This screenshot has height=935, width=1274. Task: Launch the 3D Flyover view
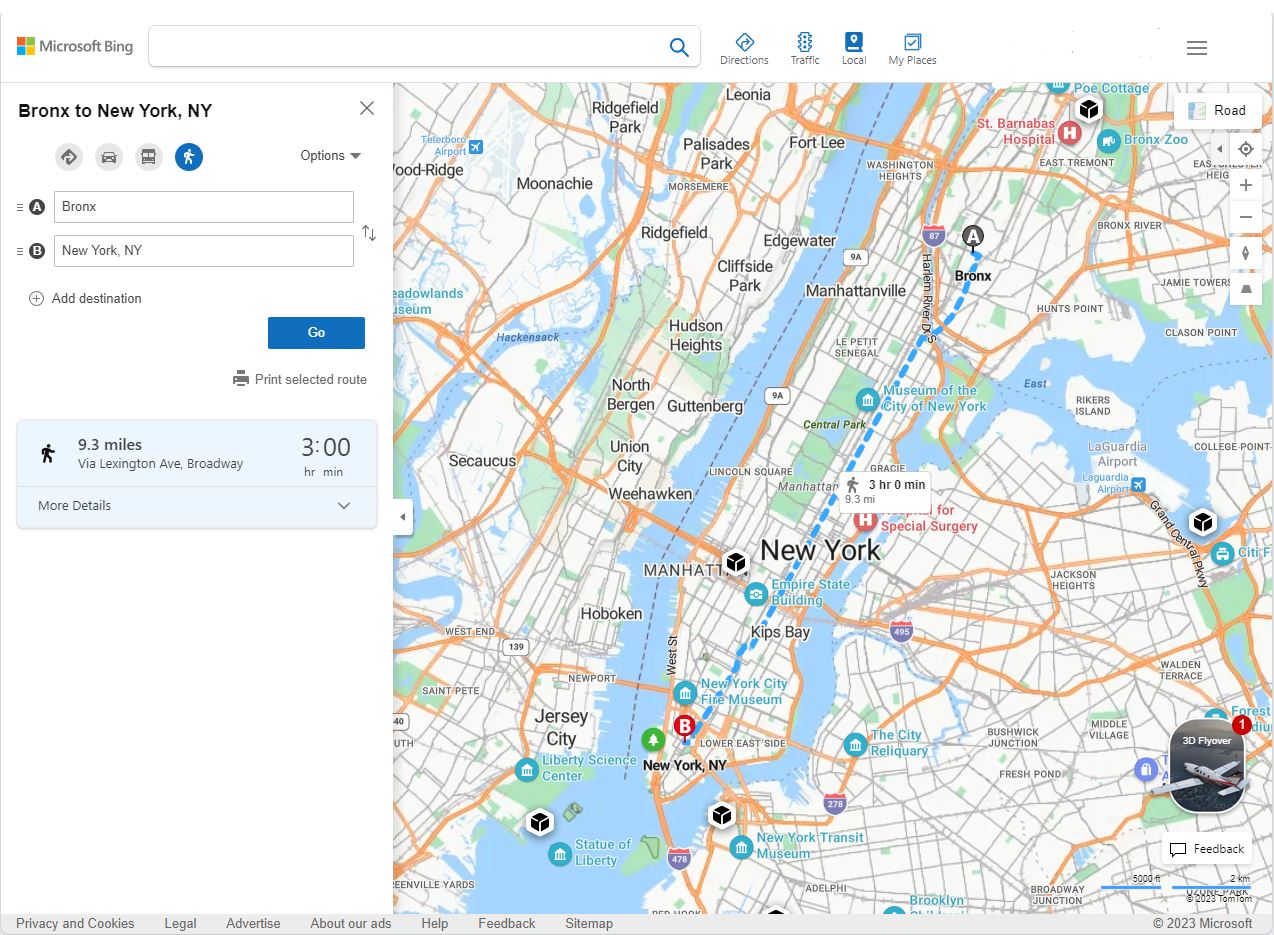pyautogui.click(x=1205, y=766)
